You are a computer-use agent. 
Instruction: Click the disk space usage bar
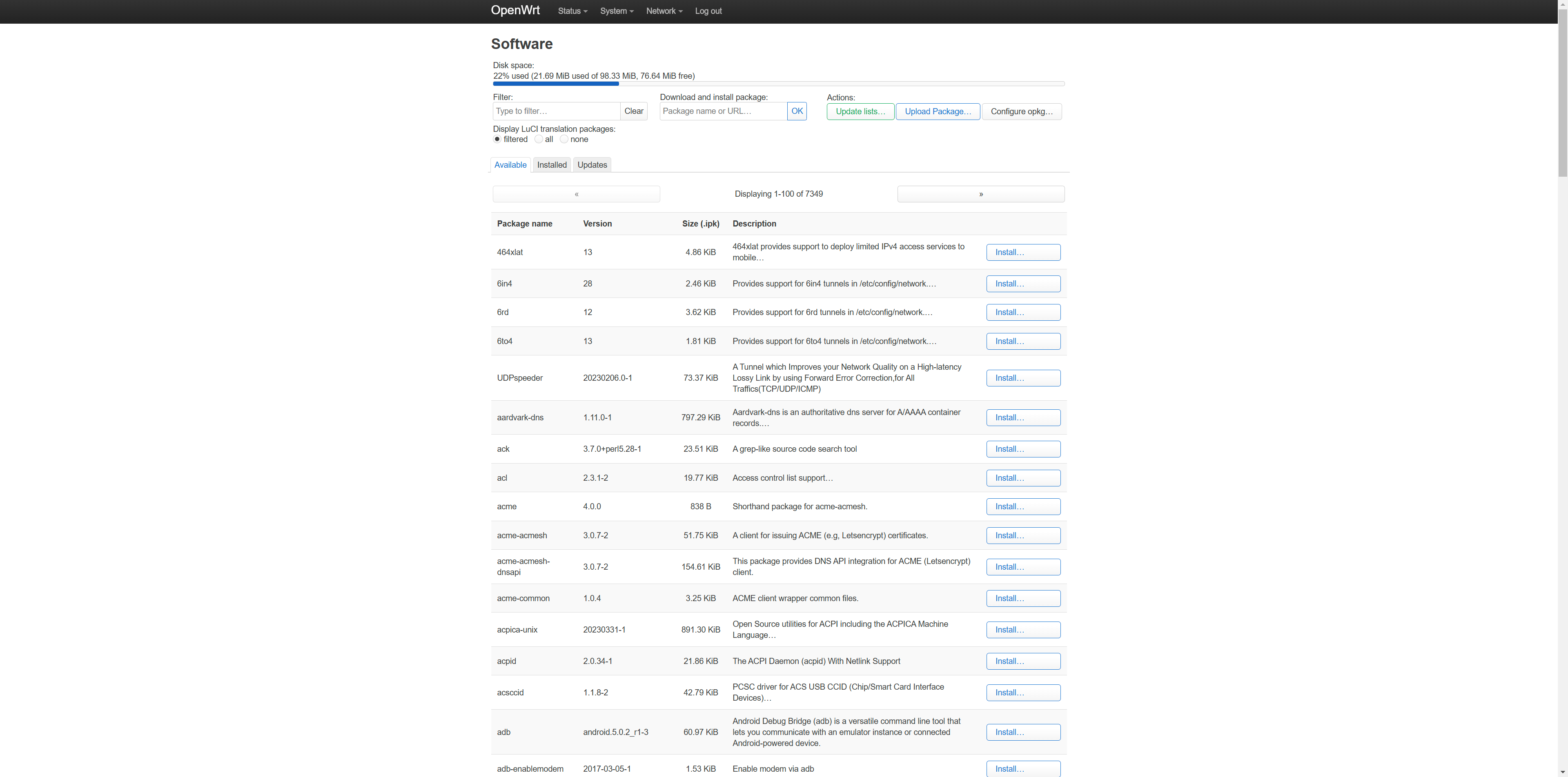click(x=779, y=83)
